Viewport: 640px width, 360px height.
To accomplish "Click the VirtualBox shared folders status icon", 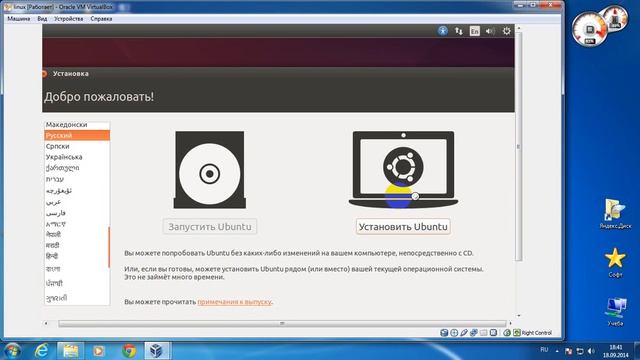I will click(483, 333).
